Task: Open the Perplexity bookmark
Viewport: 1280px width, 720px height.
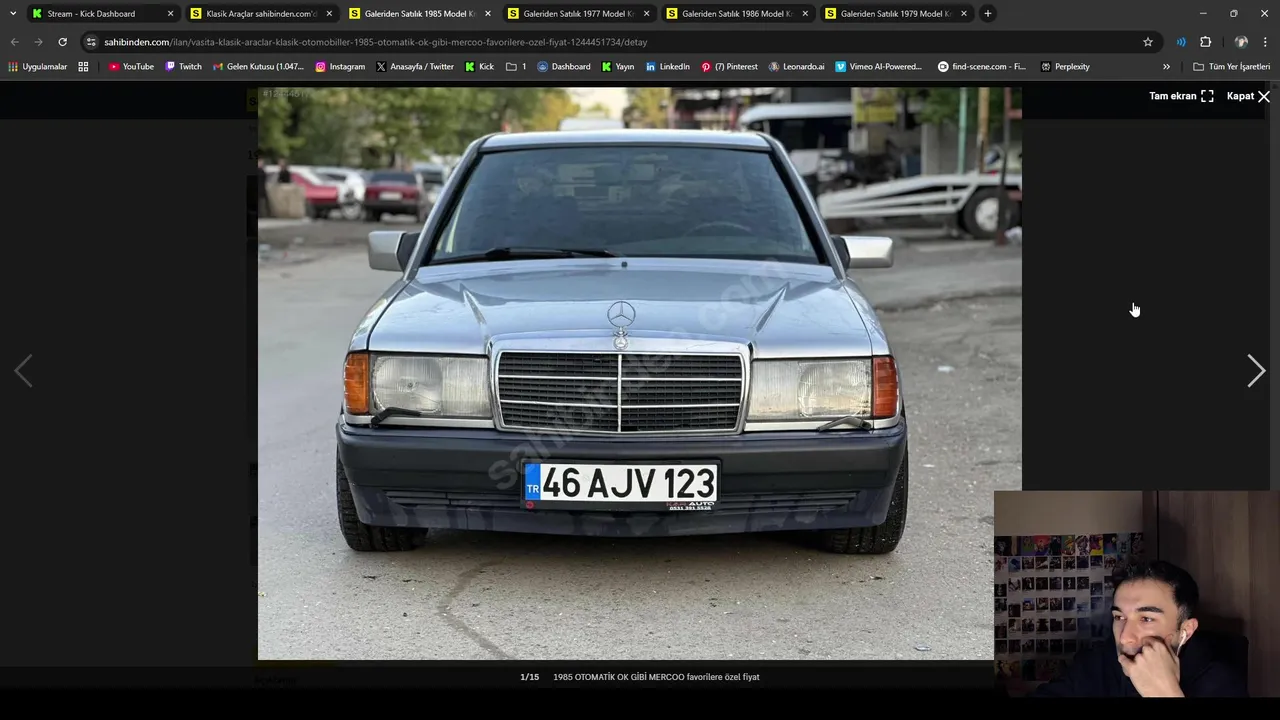Action: [x=1064, y=67]
